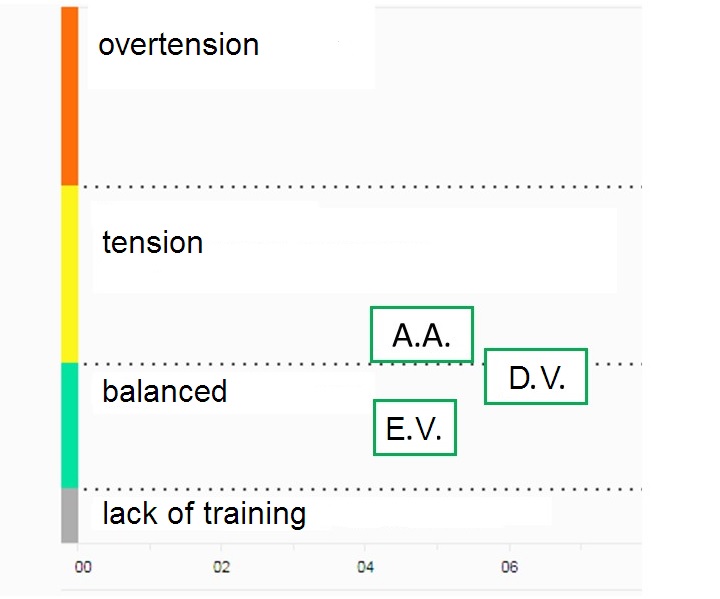
Task: Select the green balanced color bar
Action: click(69, 425)
